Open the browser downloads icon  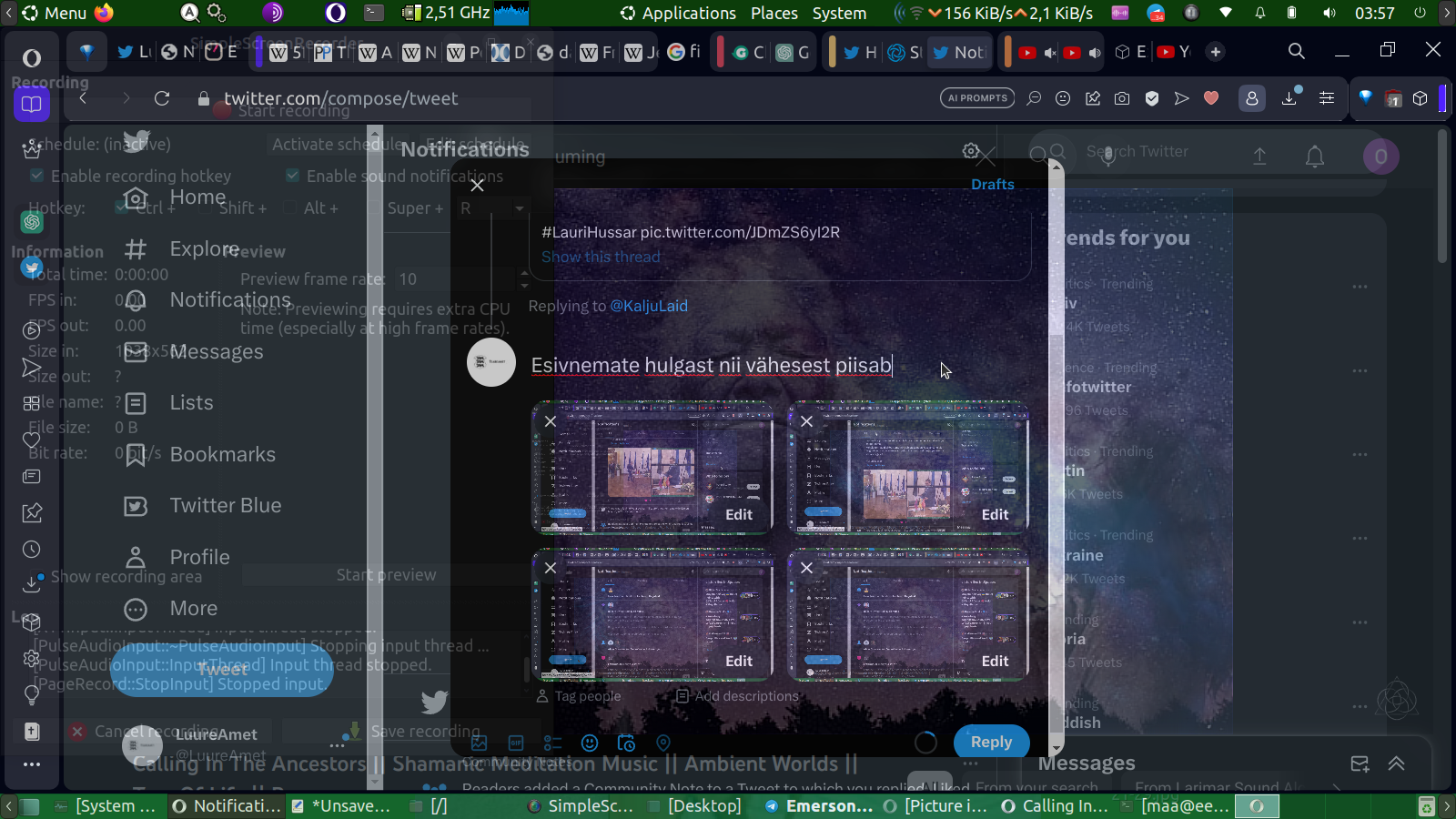(1289, 98)
